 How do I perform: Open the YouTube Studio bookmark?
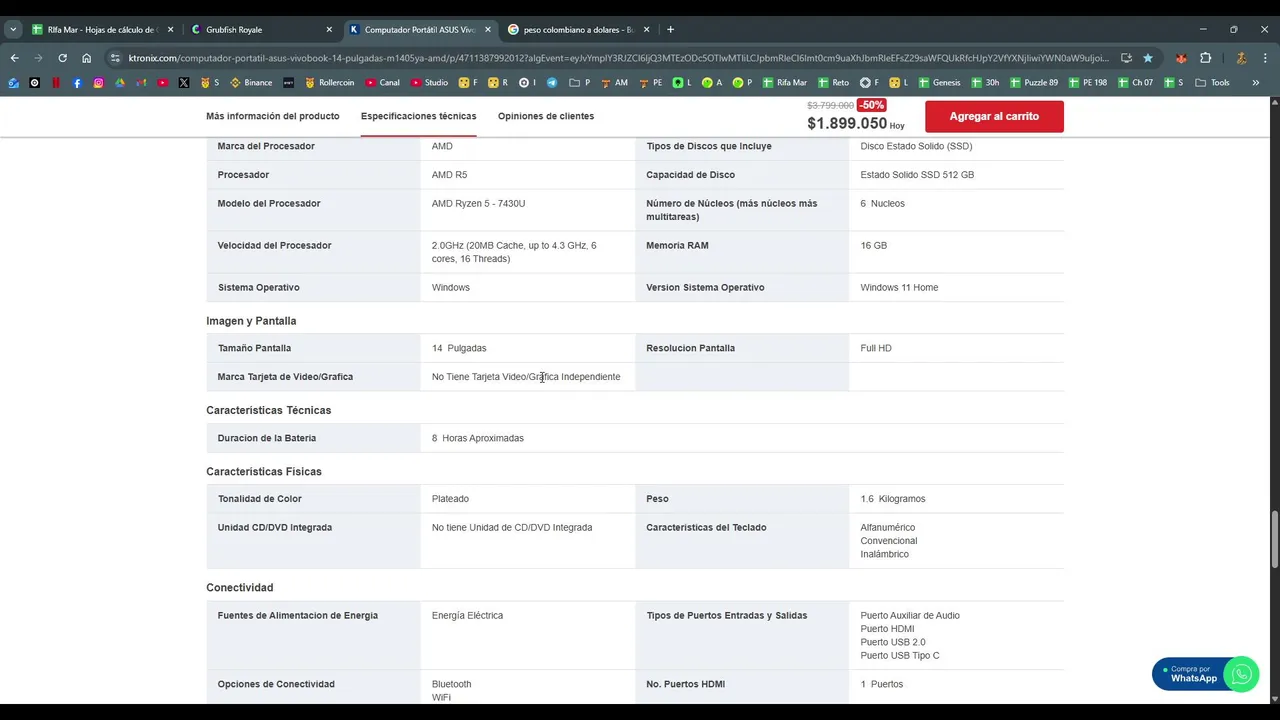[x=428, y=83]
